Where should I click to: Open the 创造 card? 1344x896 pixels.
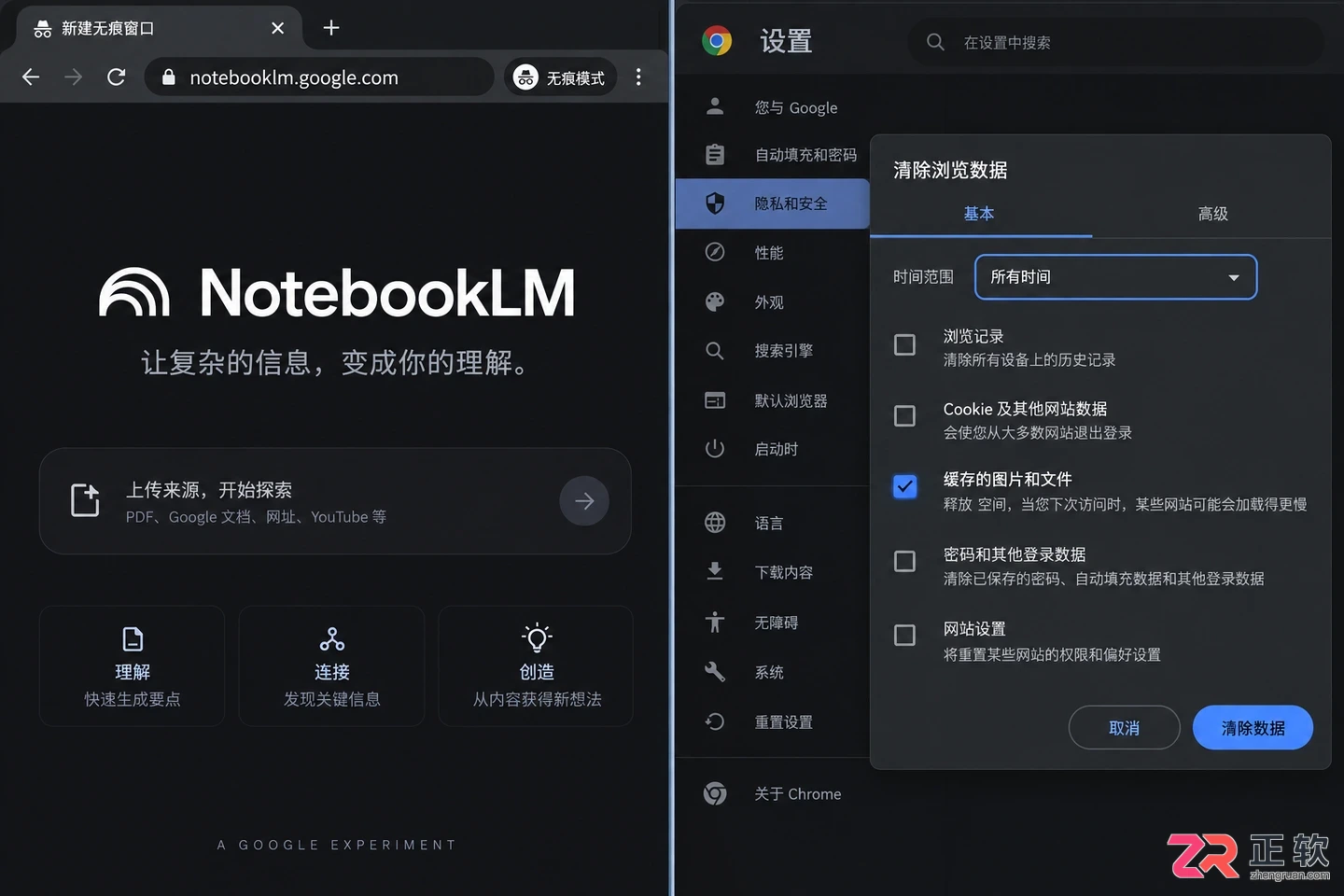coord(537,666)
